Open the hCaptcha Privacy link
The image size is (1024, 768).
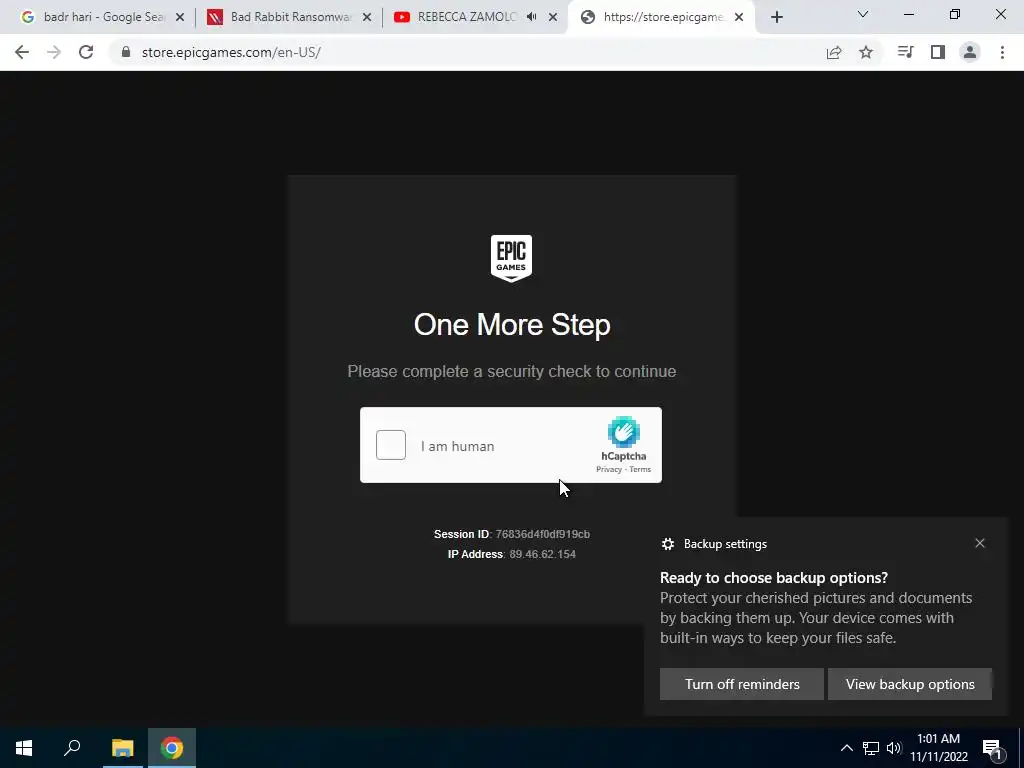pyautogui.click(x=609, y=470)
